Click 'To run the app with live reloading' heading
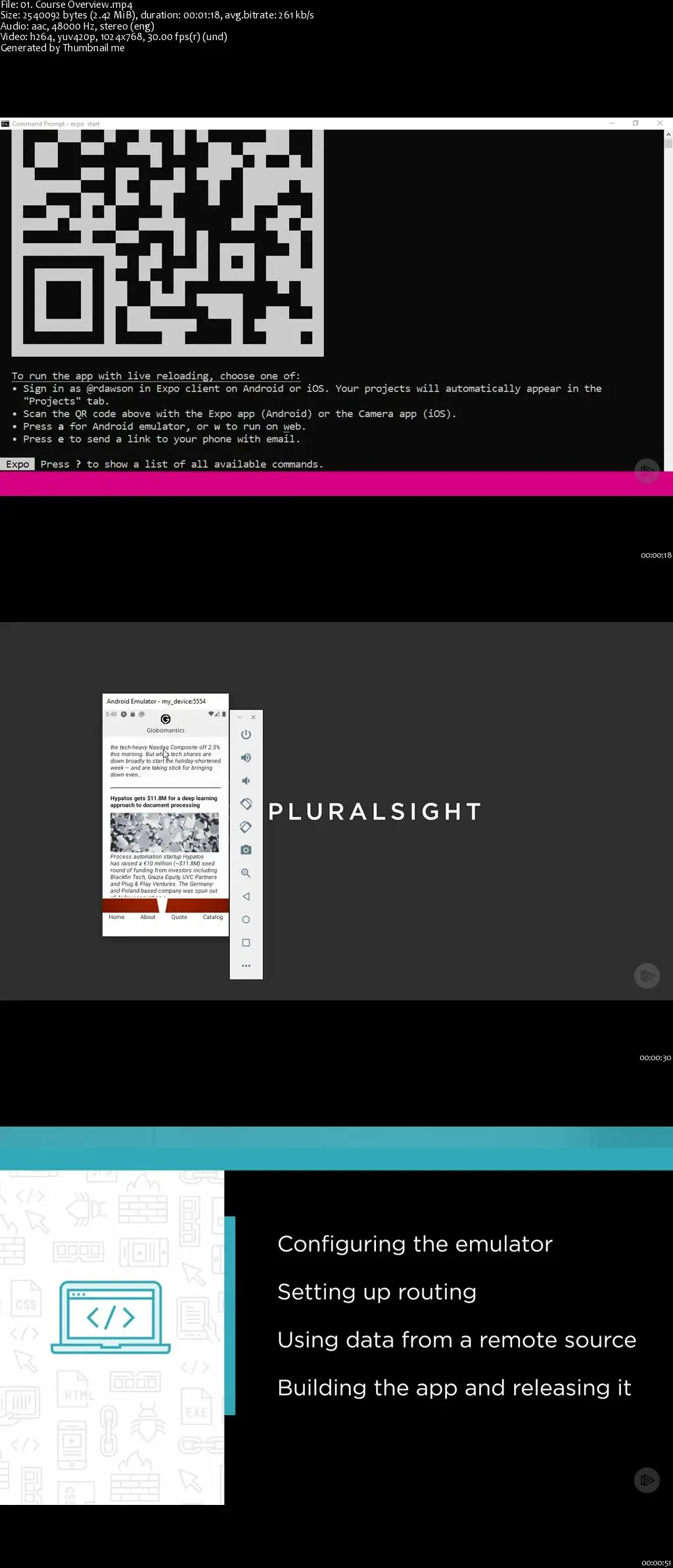 [x=156, y=376]
